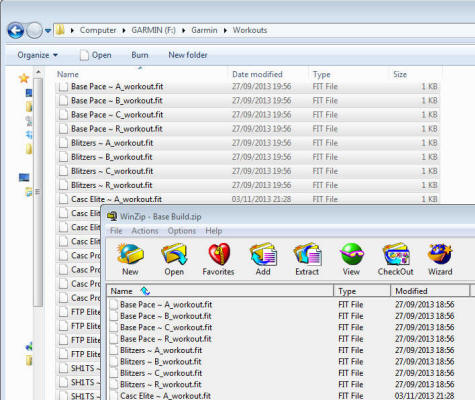Viewport: 475px width, 400px height.
Task: Click the WinZip CheckOut icon
Action: (x=396, y=254)
